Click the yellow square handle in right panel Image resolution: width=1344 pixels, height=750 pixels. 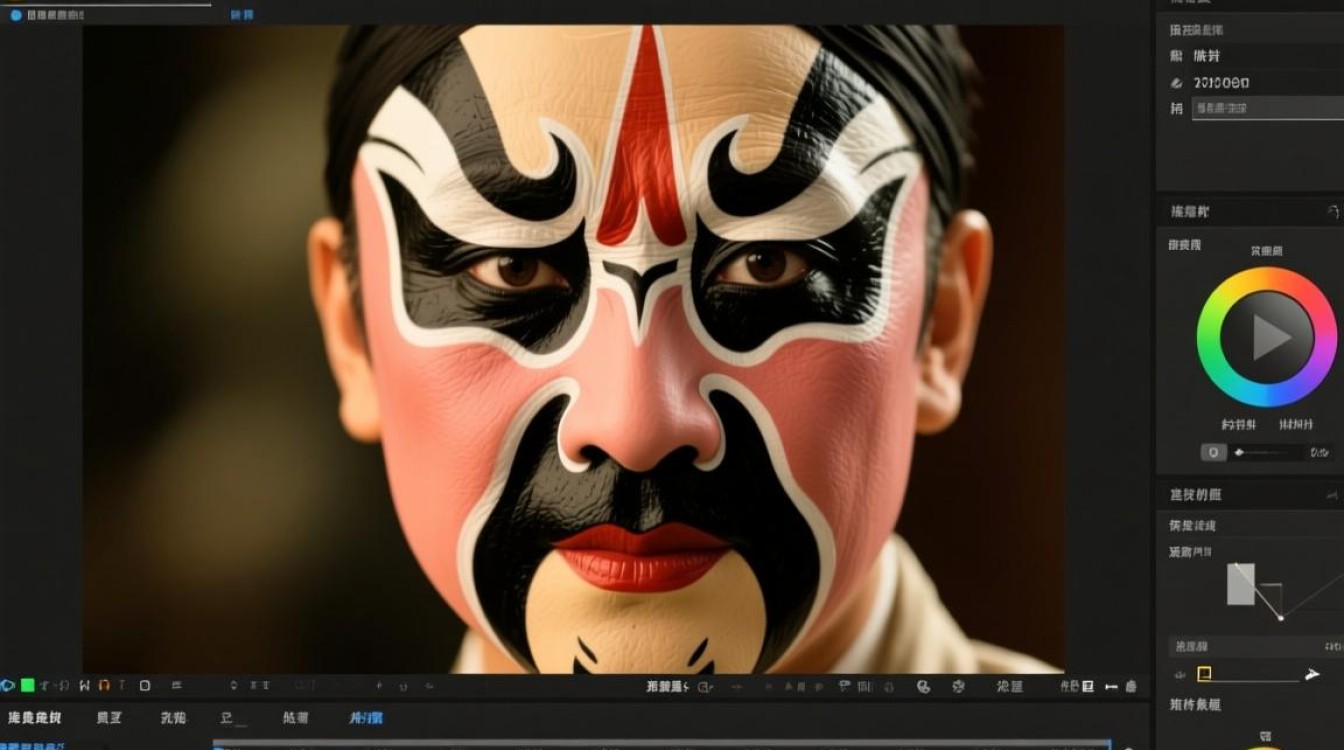pos(1204,674)
